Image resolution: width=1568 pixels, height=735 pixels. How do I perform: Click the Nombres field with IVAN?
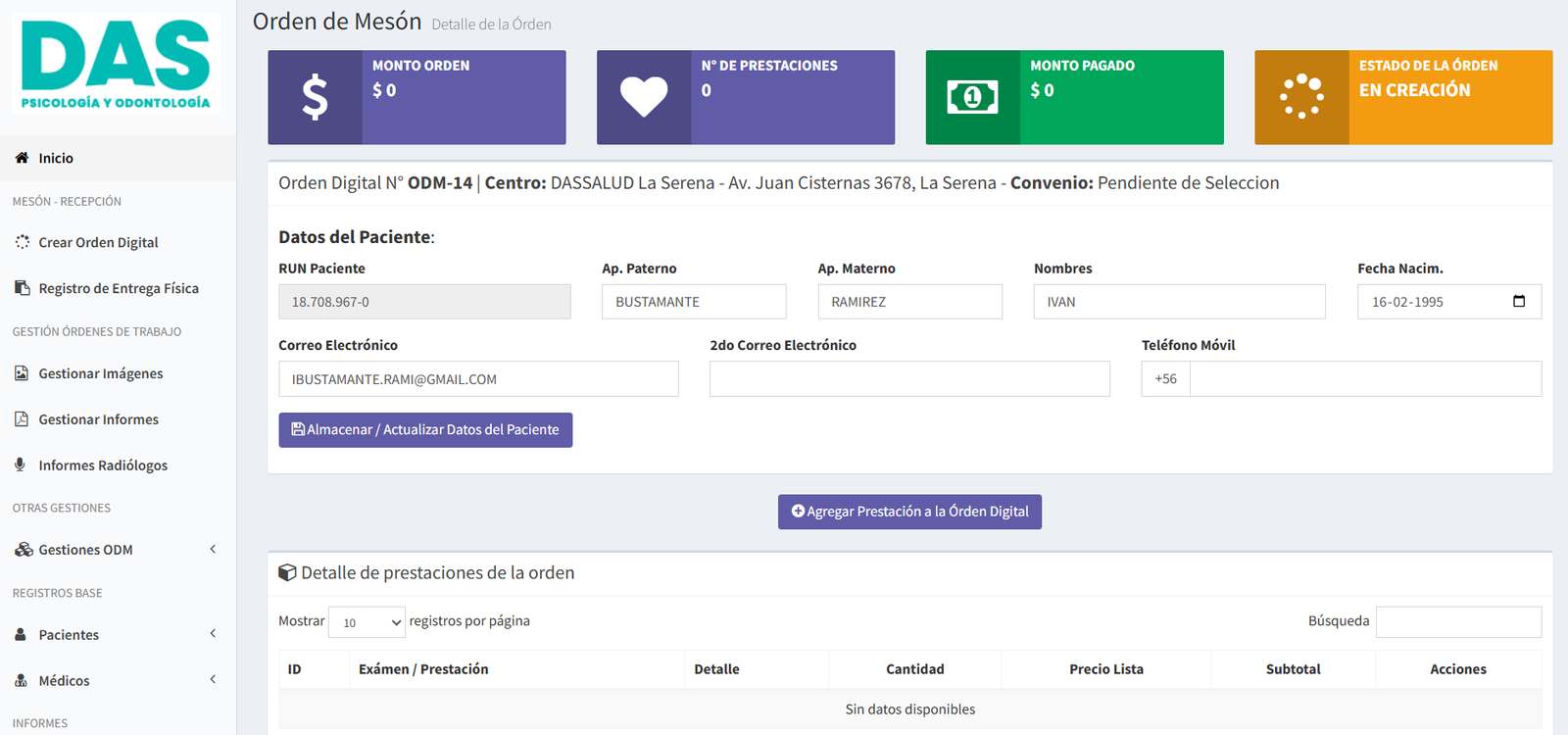1179,302
